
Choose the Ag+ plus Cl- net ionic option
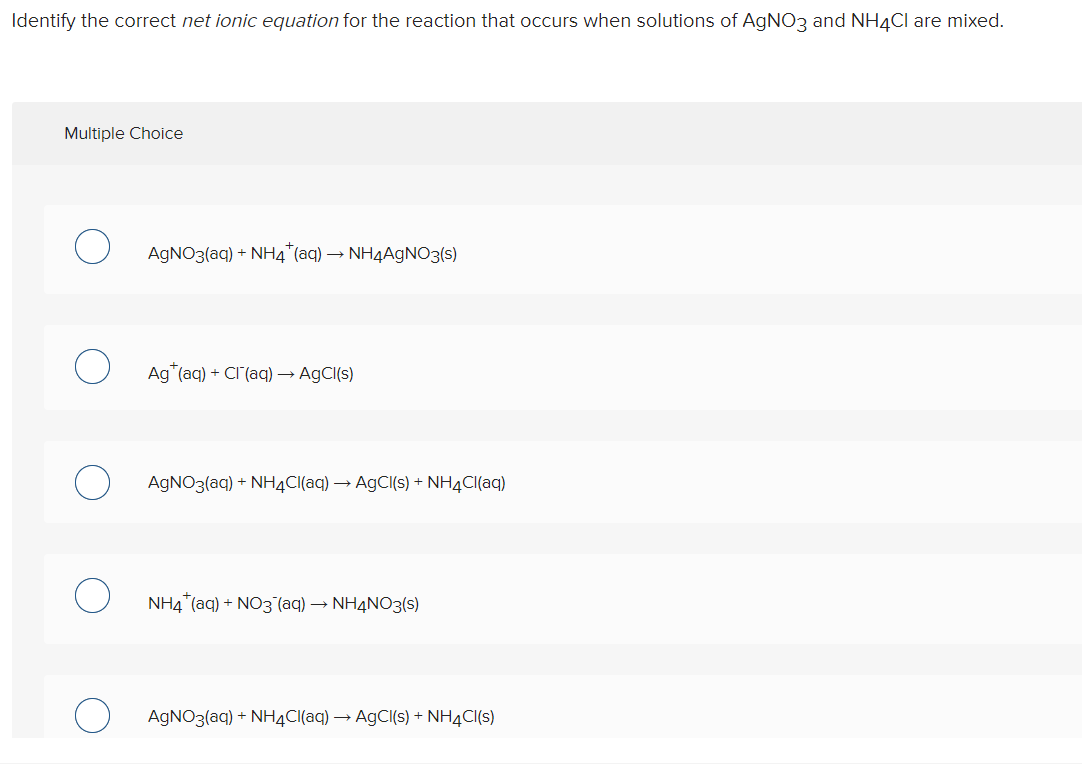click(x=92, y=366)
